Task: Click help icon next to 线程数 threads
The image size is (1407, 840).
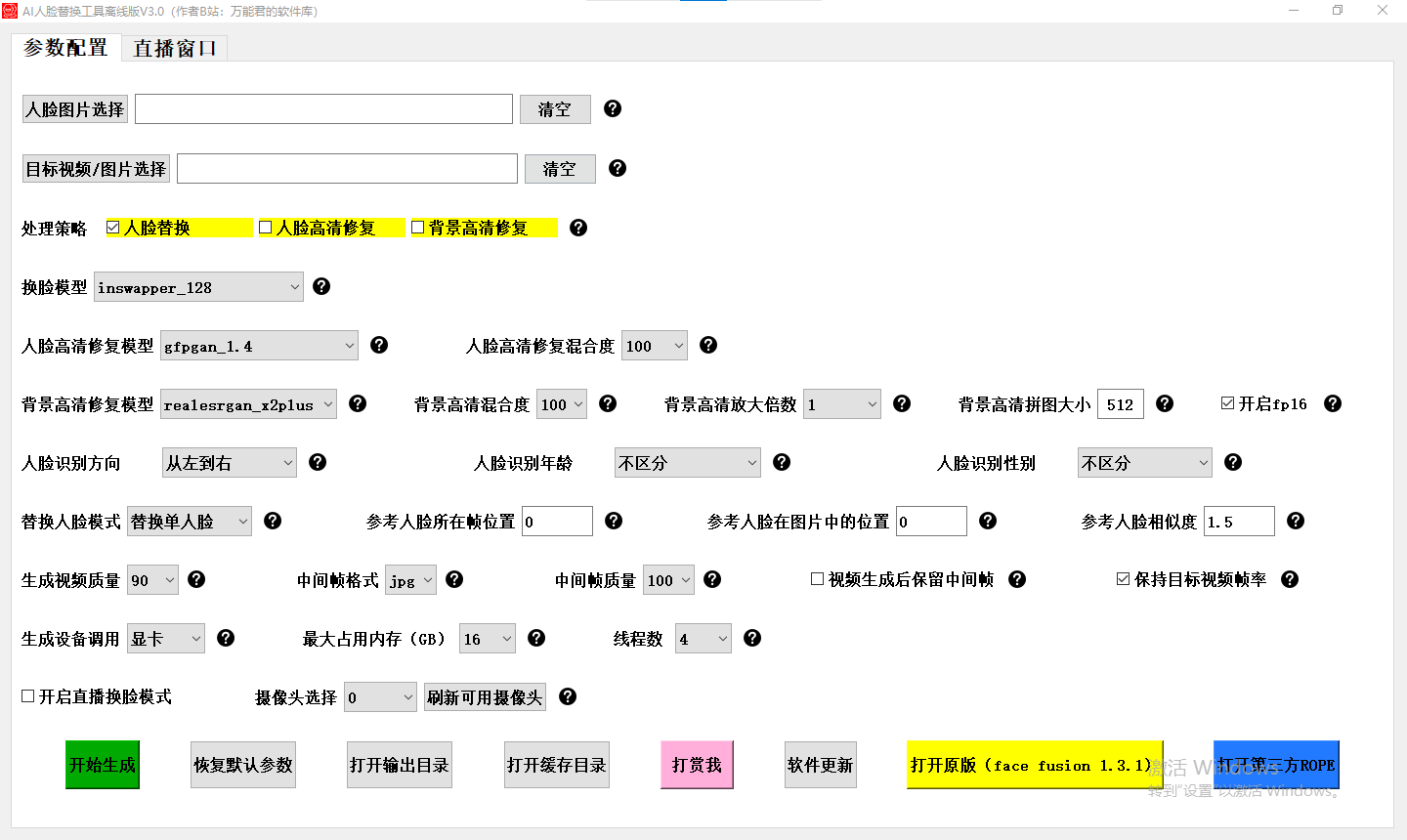Action: click(752, 638)
